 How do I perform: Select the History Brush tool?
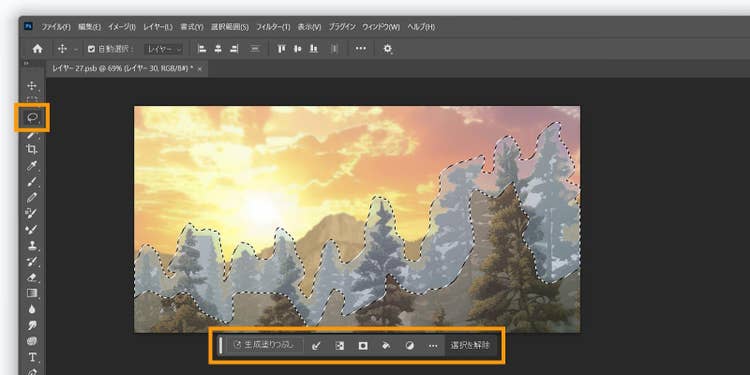[x=32, y=261]
